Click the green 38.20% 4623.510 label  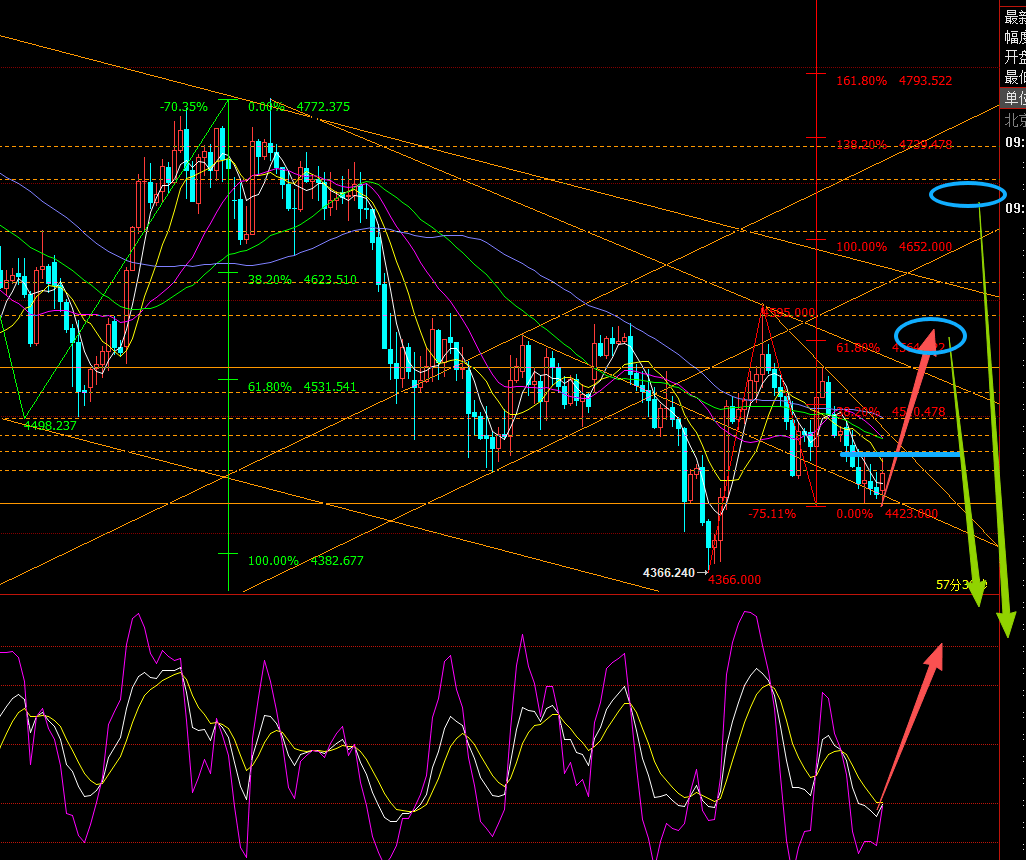pyautogui.click(x=302, y=279)
